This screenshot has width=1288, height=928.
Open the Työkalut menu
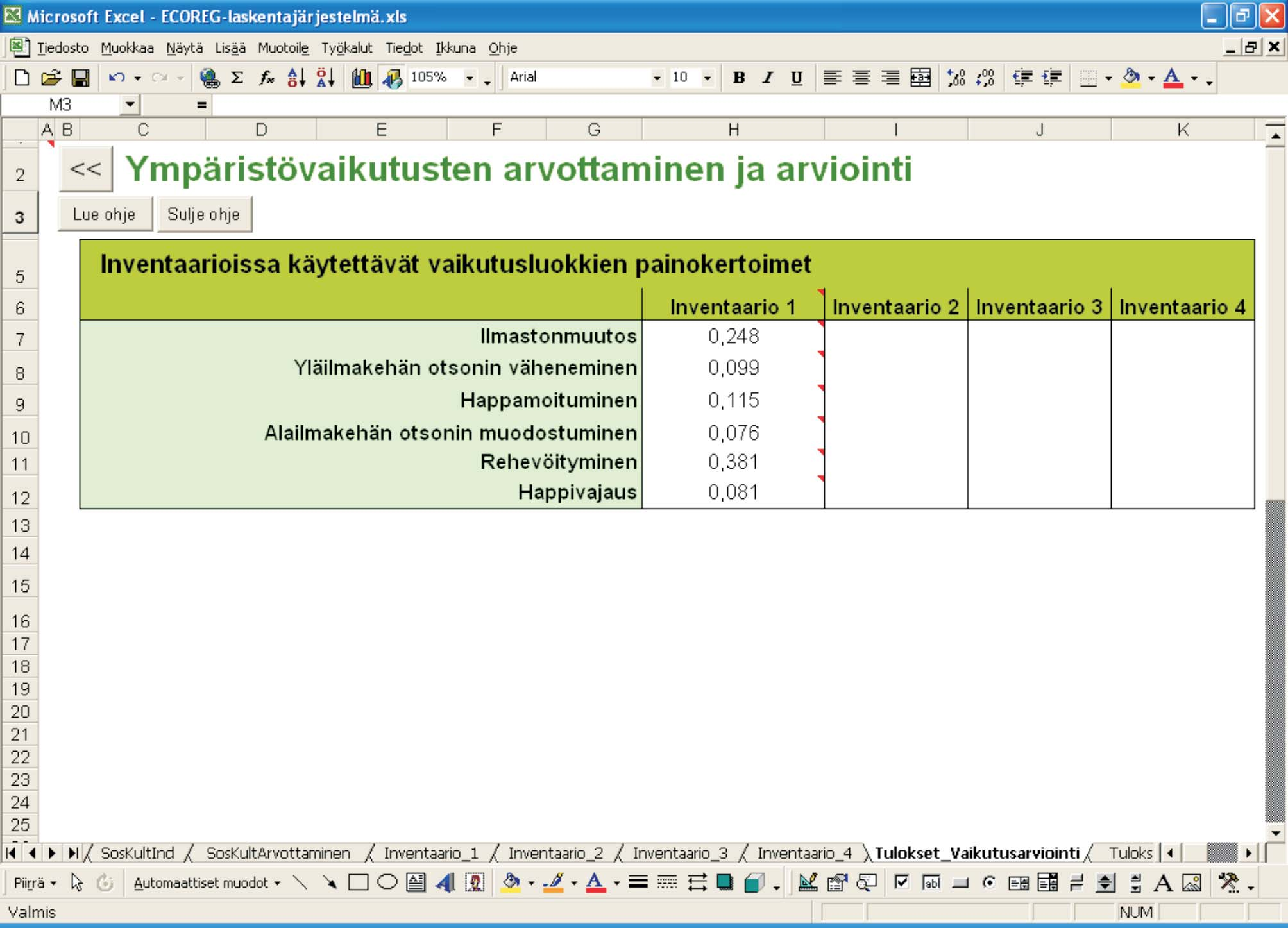pos(346,47)
